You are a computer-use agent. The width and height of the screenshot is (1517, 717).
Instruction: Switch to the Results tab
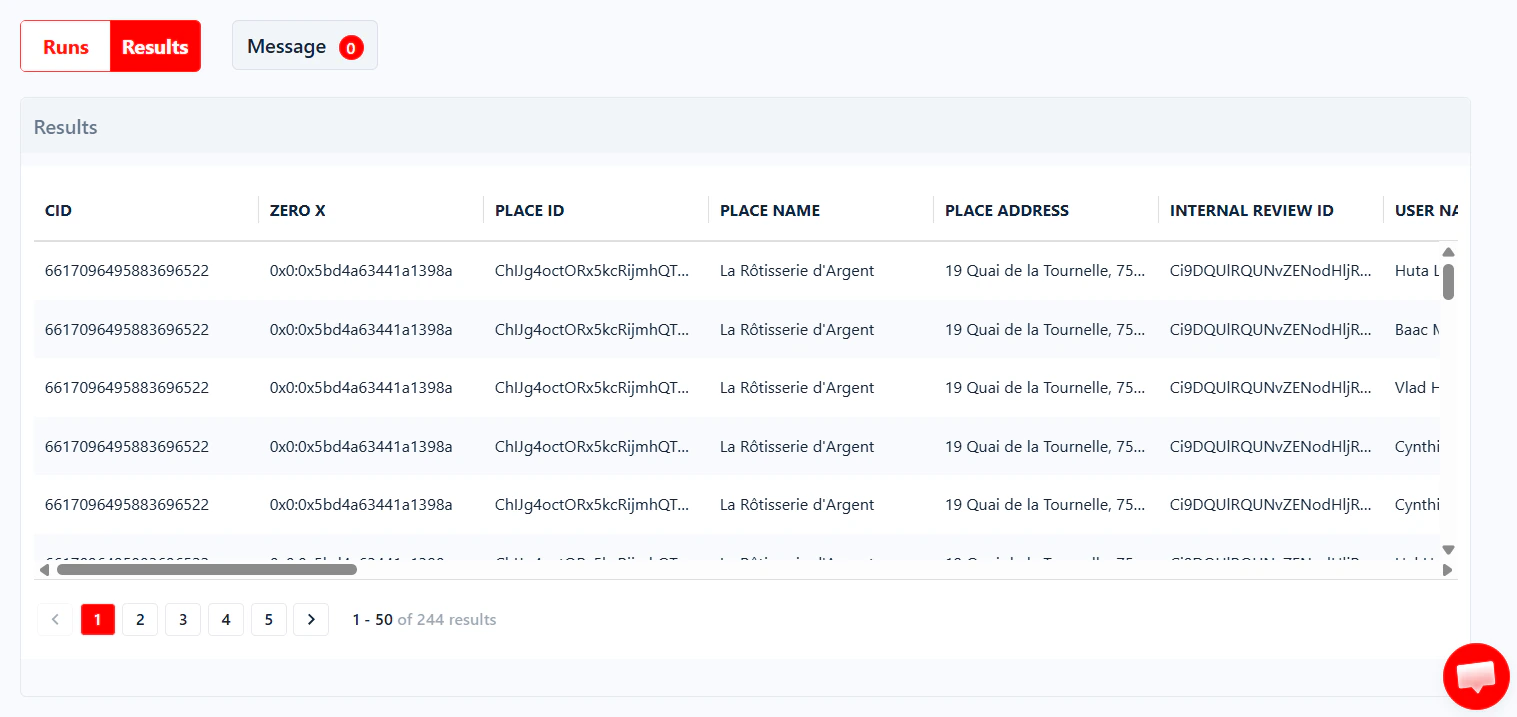(155, 47)
